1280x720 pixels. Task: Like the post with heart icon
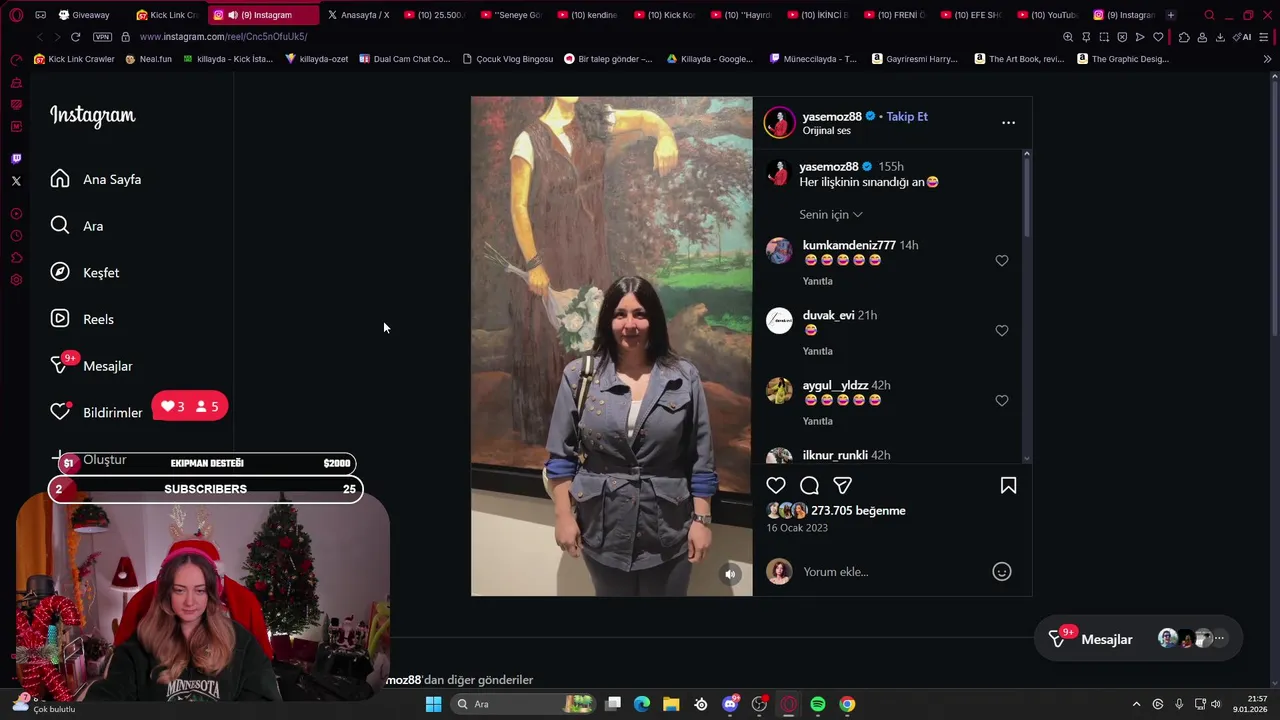click(x=776, y=485)
